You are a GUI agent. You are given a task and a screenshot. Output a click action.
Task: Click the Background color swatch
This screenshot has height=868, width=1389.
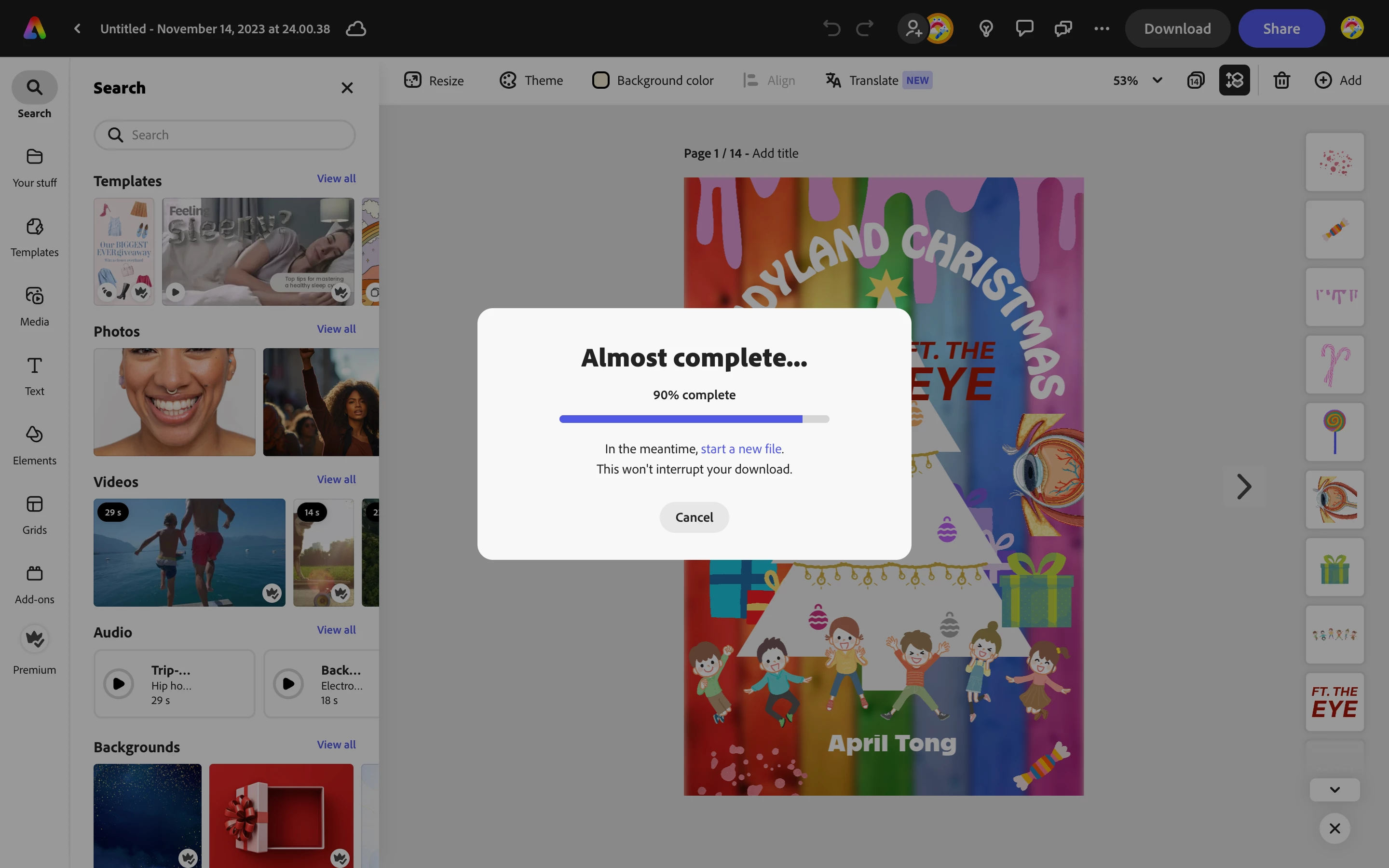pyautogui.click(x=600, y=81)
